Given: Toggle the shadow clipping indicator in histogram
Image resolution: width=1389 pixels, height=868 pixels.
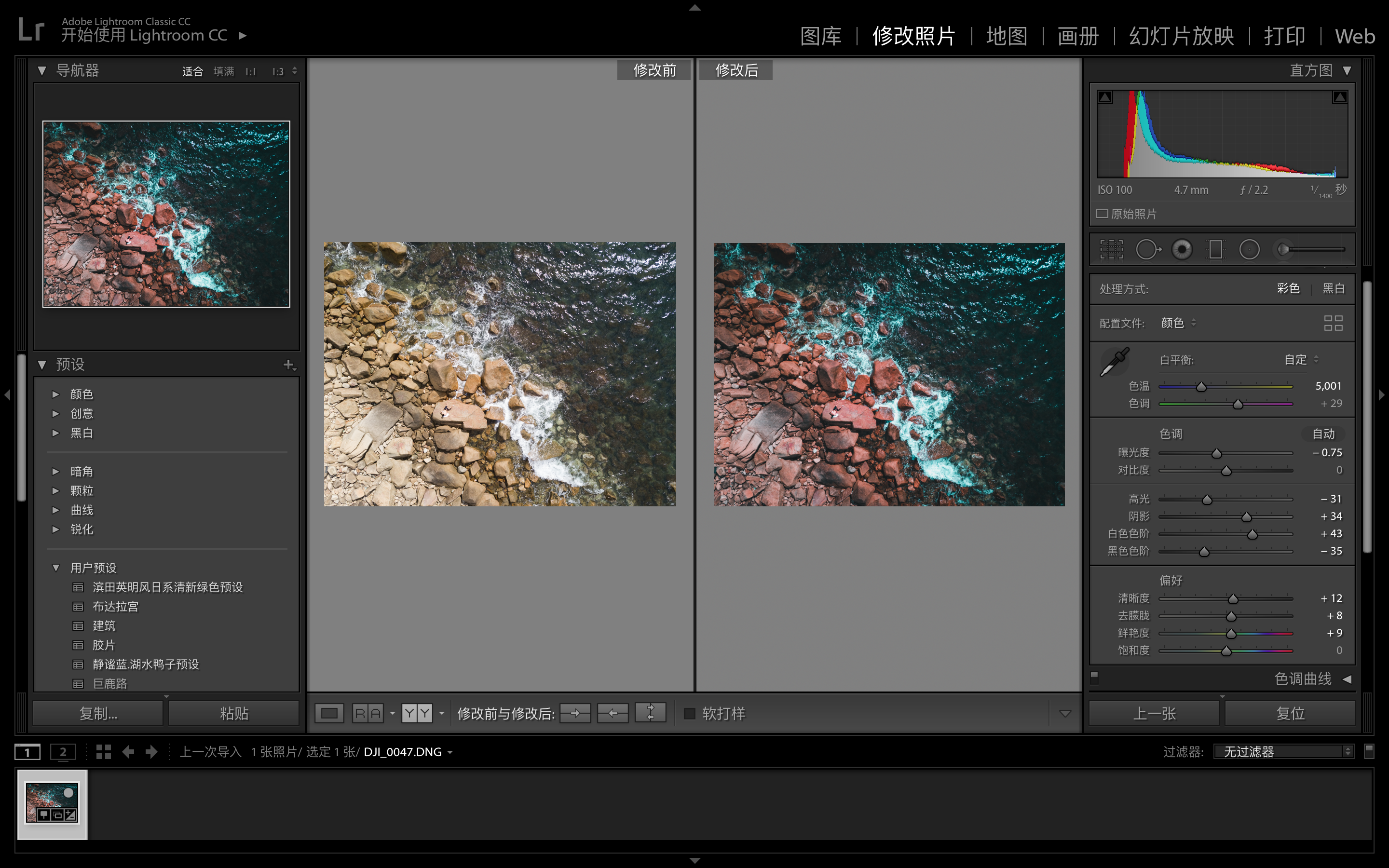Looking at the screenshot, I should click(1105, 97).
